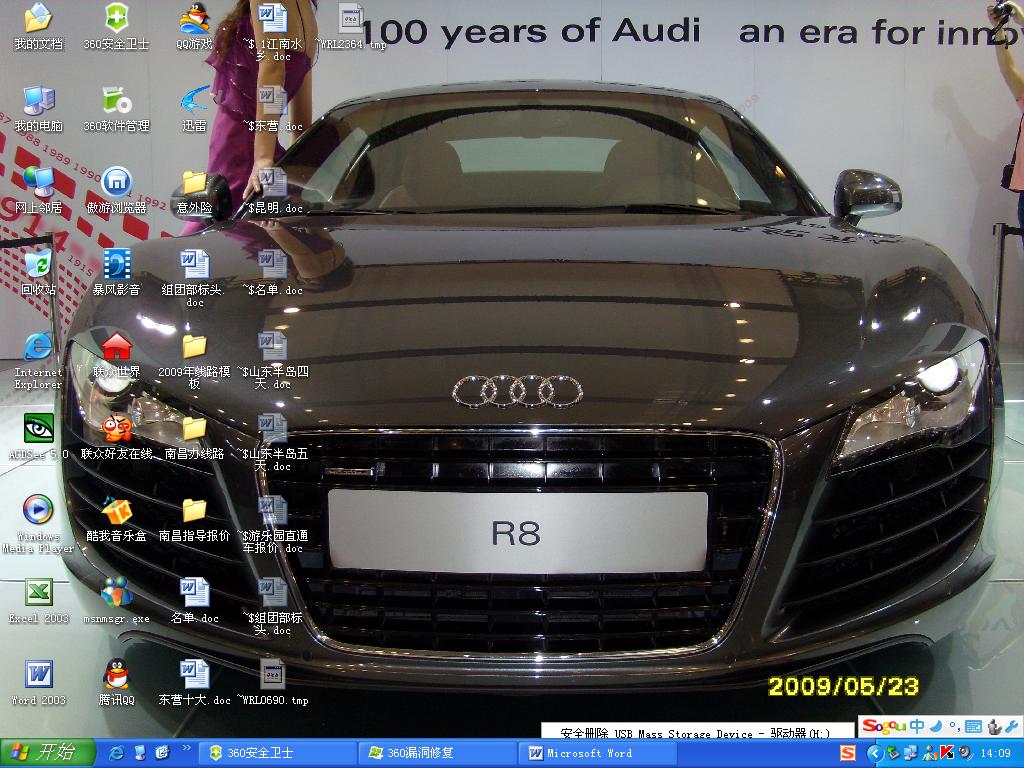Click the 迅雷 Thunder download icon

195,108
